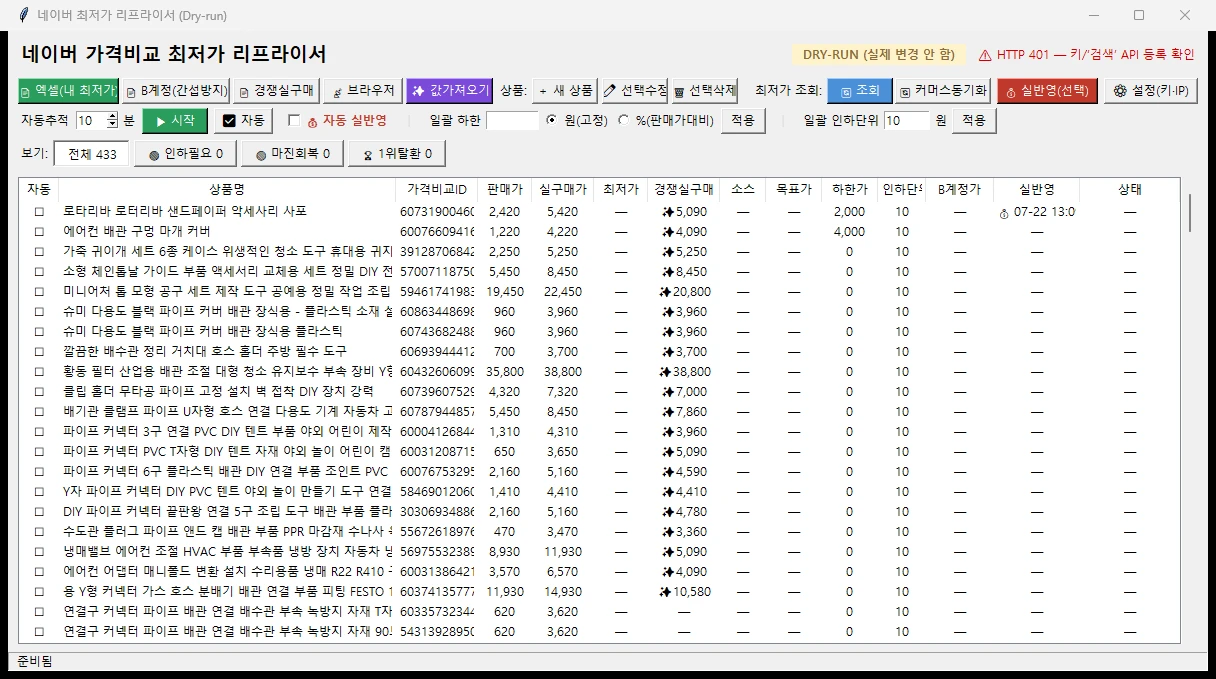Click the 상태 column header

1129,189
